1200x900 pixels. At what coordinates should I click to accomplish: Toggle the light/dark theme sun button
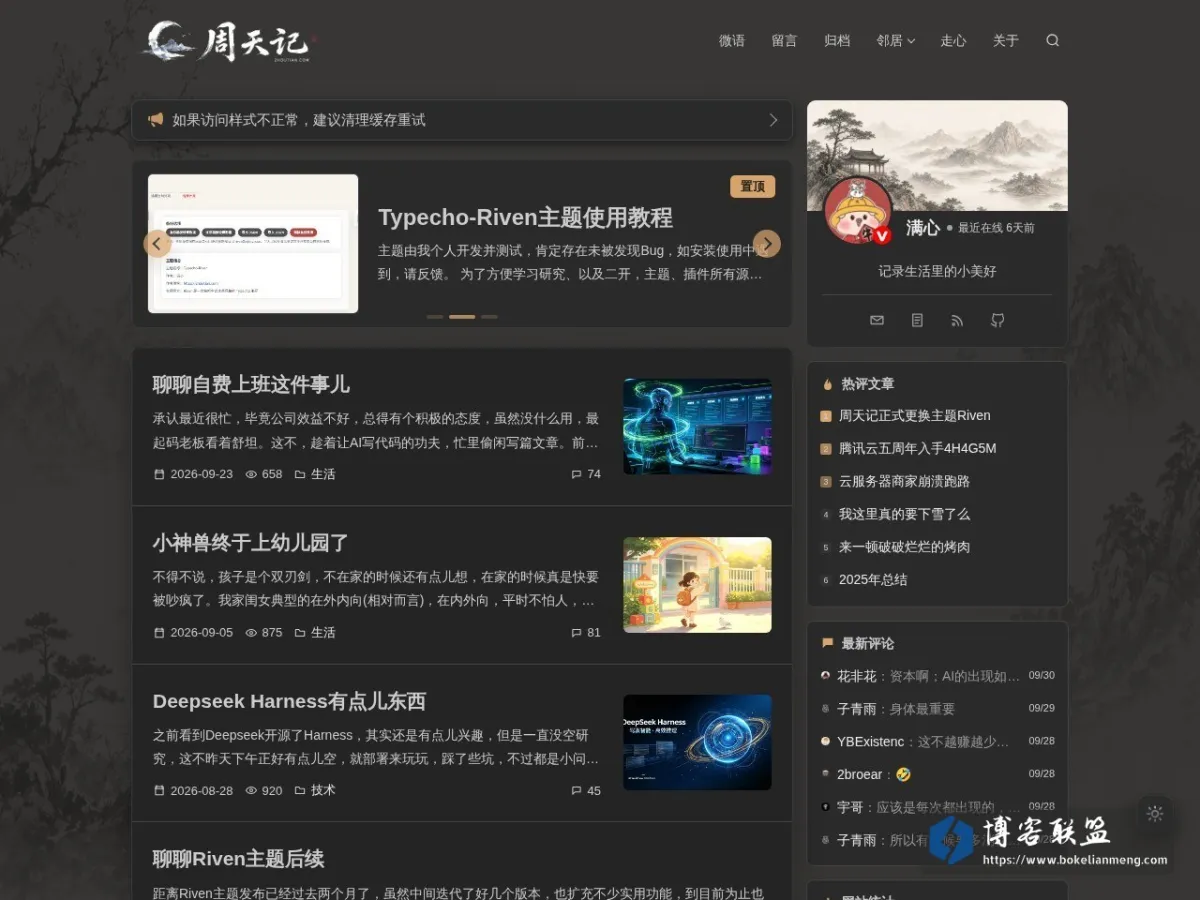[x=1155, y=814]
